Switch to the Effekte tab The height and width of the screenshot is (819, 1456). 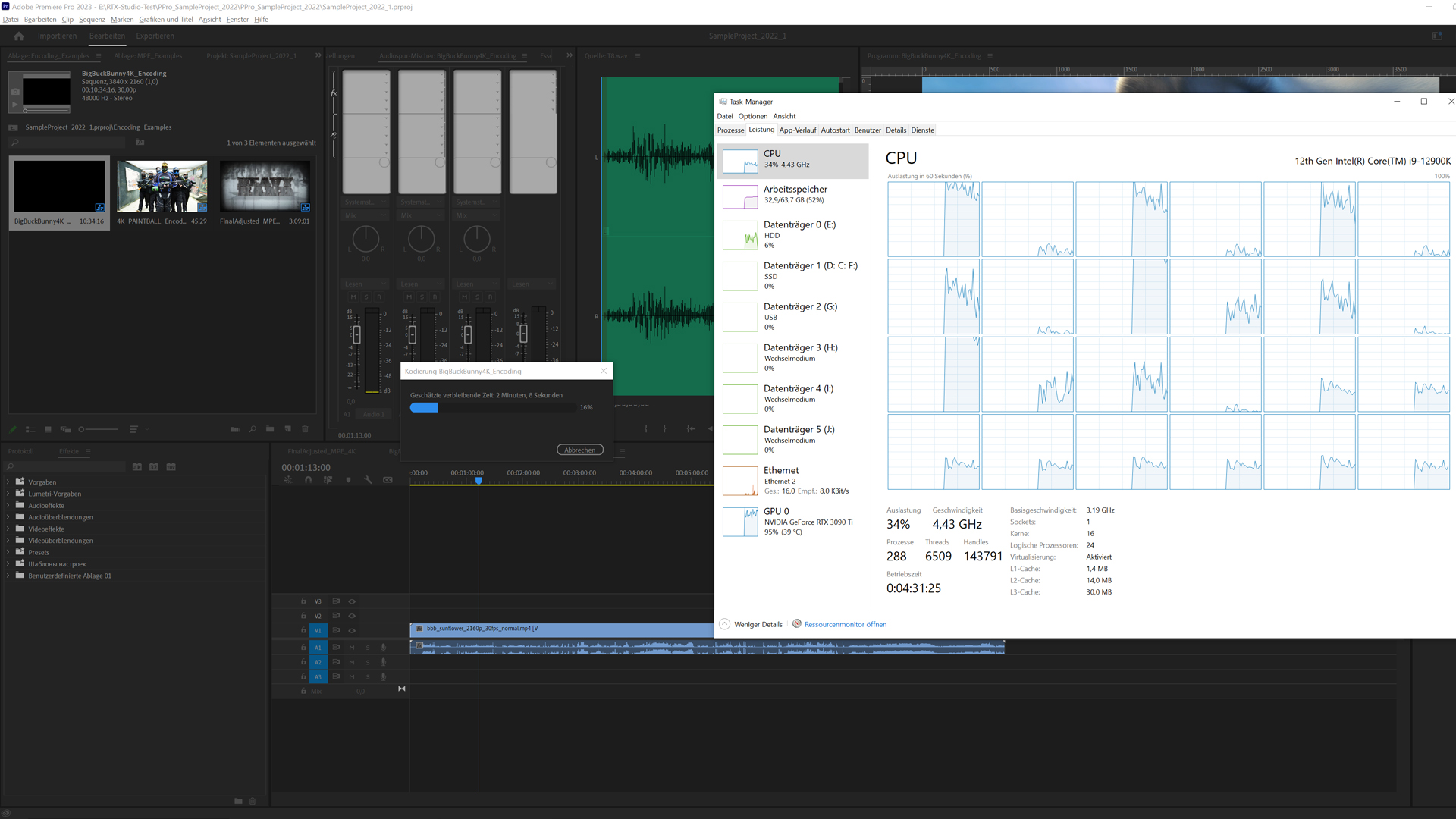(70, 451)
